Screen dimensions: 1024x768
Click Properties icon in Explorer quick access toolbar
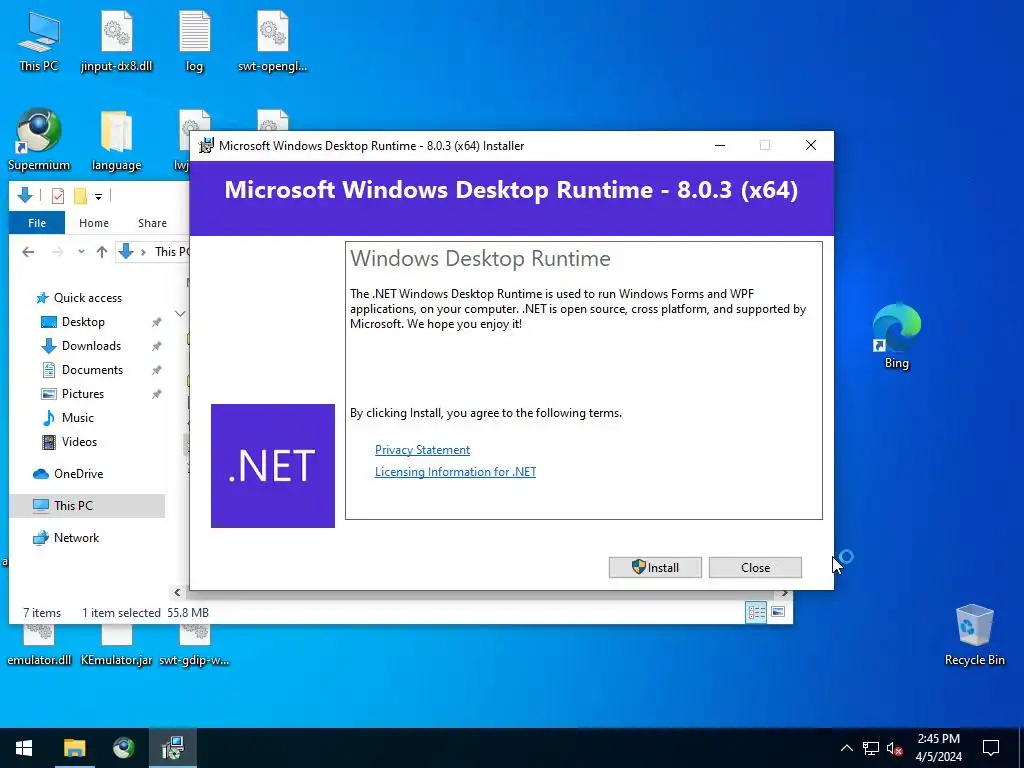[x=58, y=195]
